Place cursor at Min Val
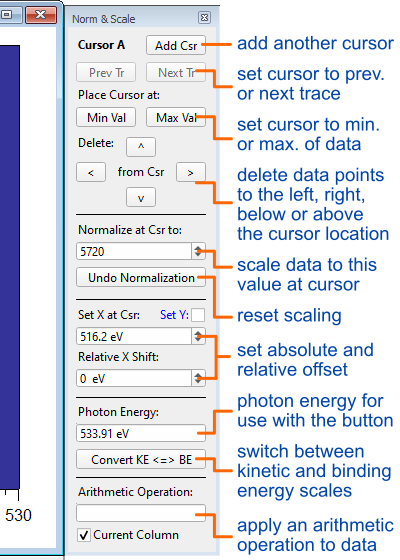This screenshot has width=400, height=560. (106, 118)
